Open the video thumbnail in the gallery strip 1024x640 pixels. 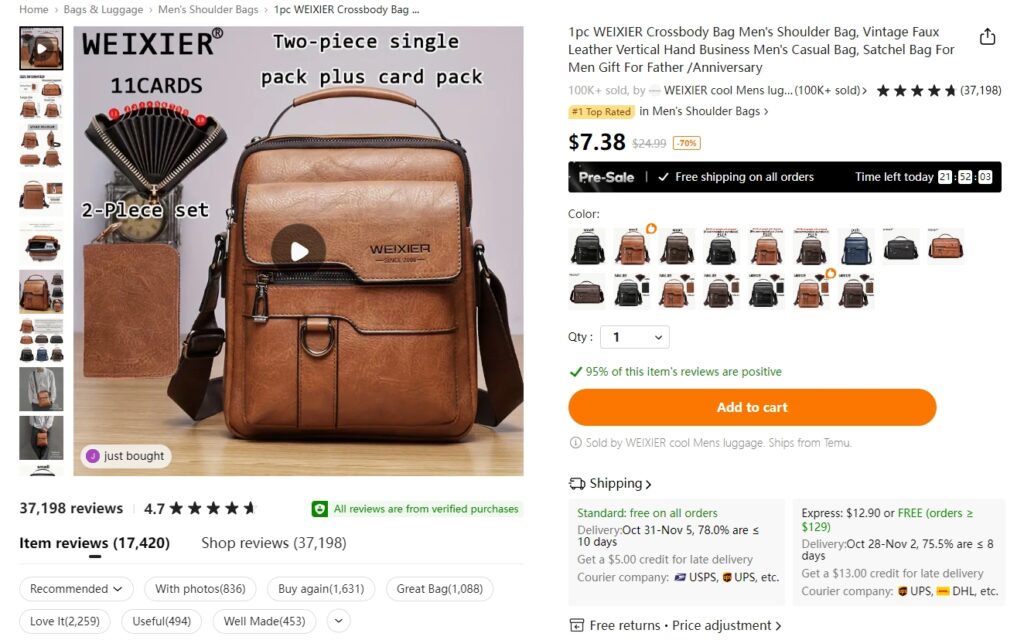41,48
